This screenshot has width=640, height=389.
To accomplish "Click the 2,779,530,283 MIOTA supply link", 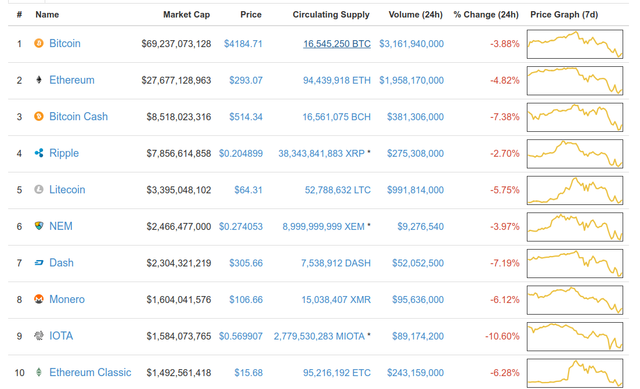I will 319,336.
